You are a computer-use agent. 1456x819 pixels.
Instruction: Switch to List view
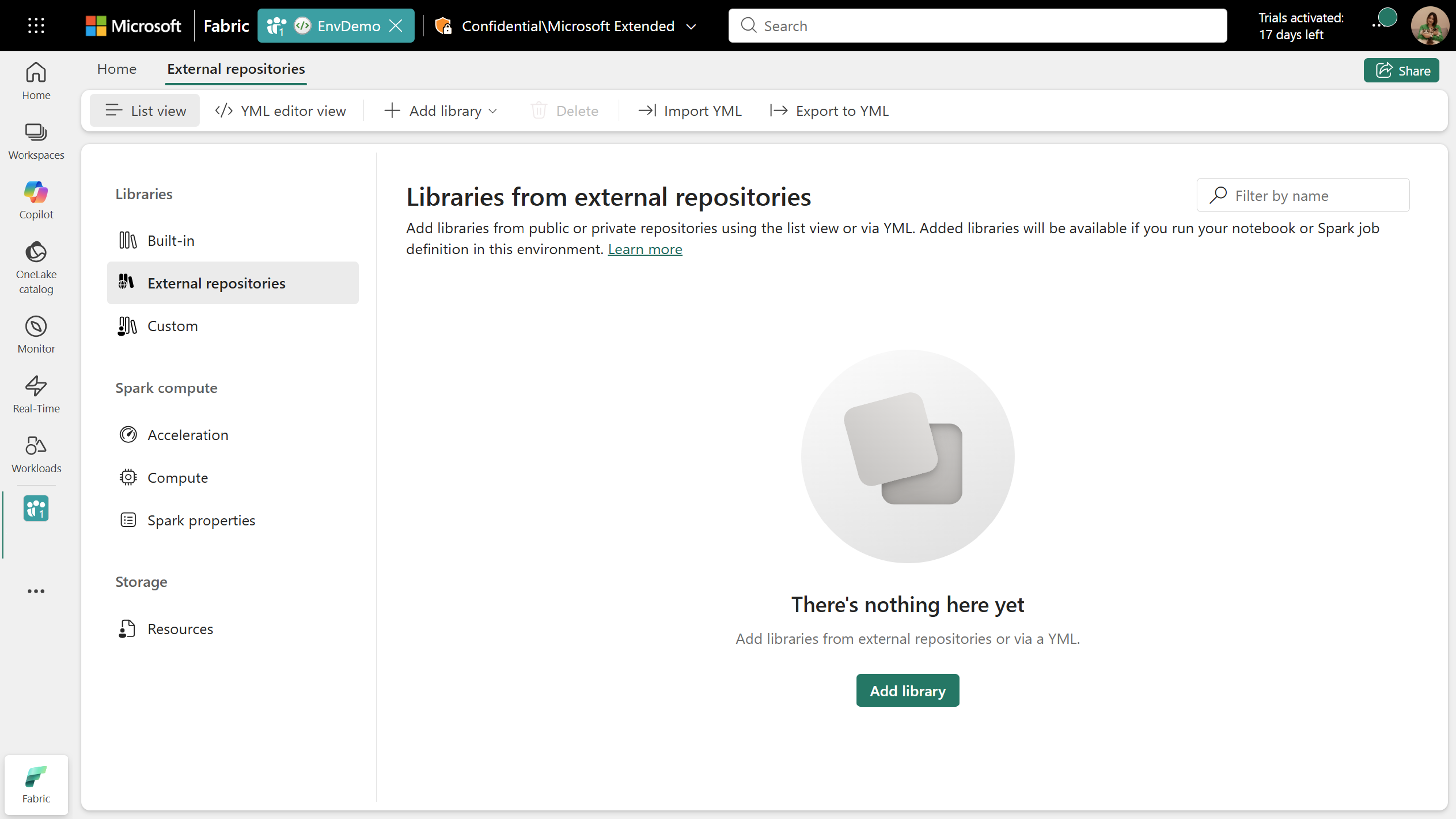tap(145, 111)
